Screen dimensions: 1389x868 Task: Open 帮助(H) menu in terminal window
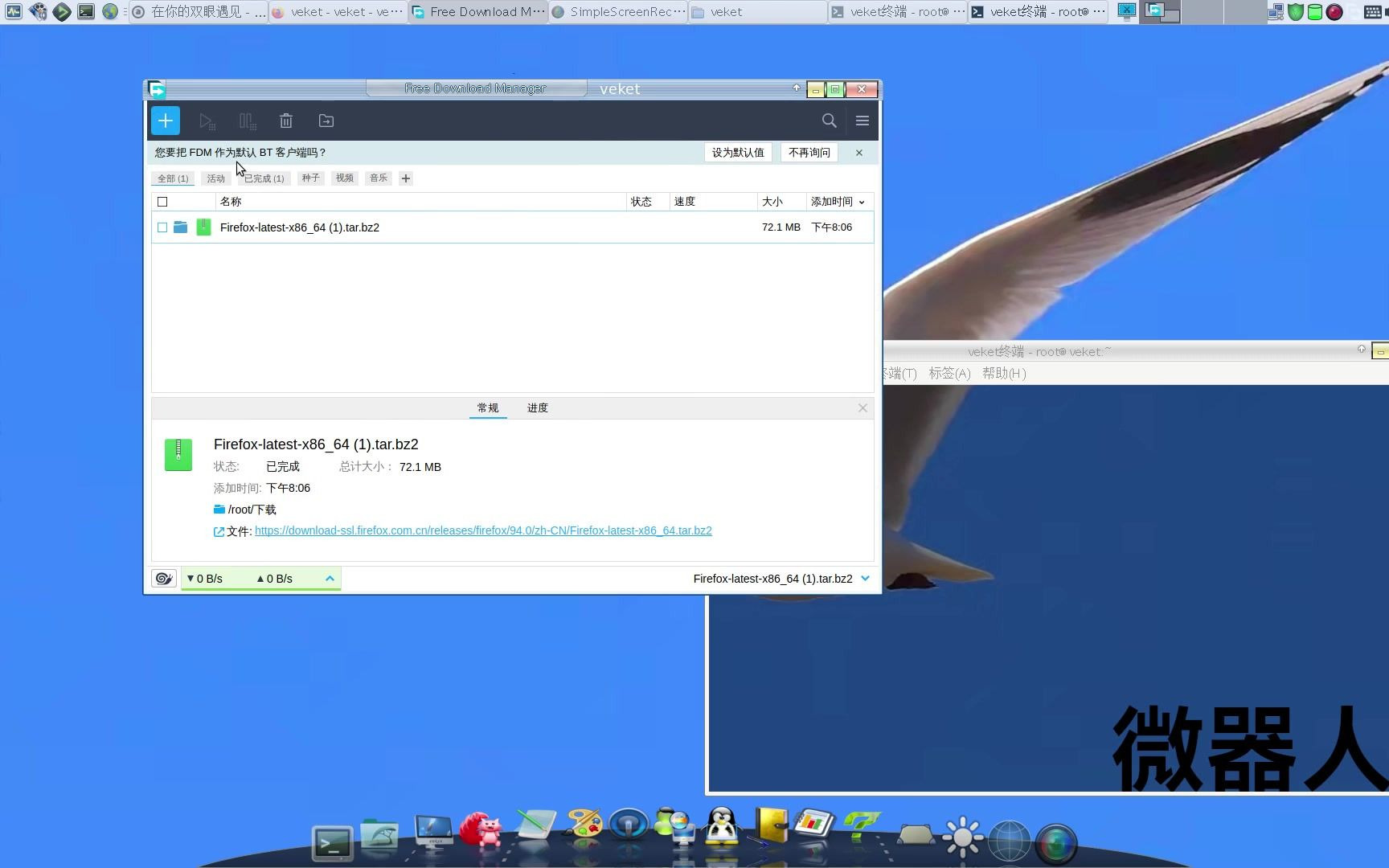point(1004,374)
